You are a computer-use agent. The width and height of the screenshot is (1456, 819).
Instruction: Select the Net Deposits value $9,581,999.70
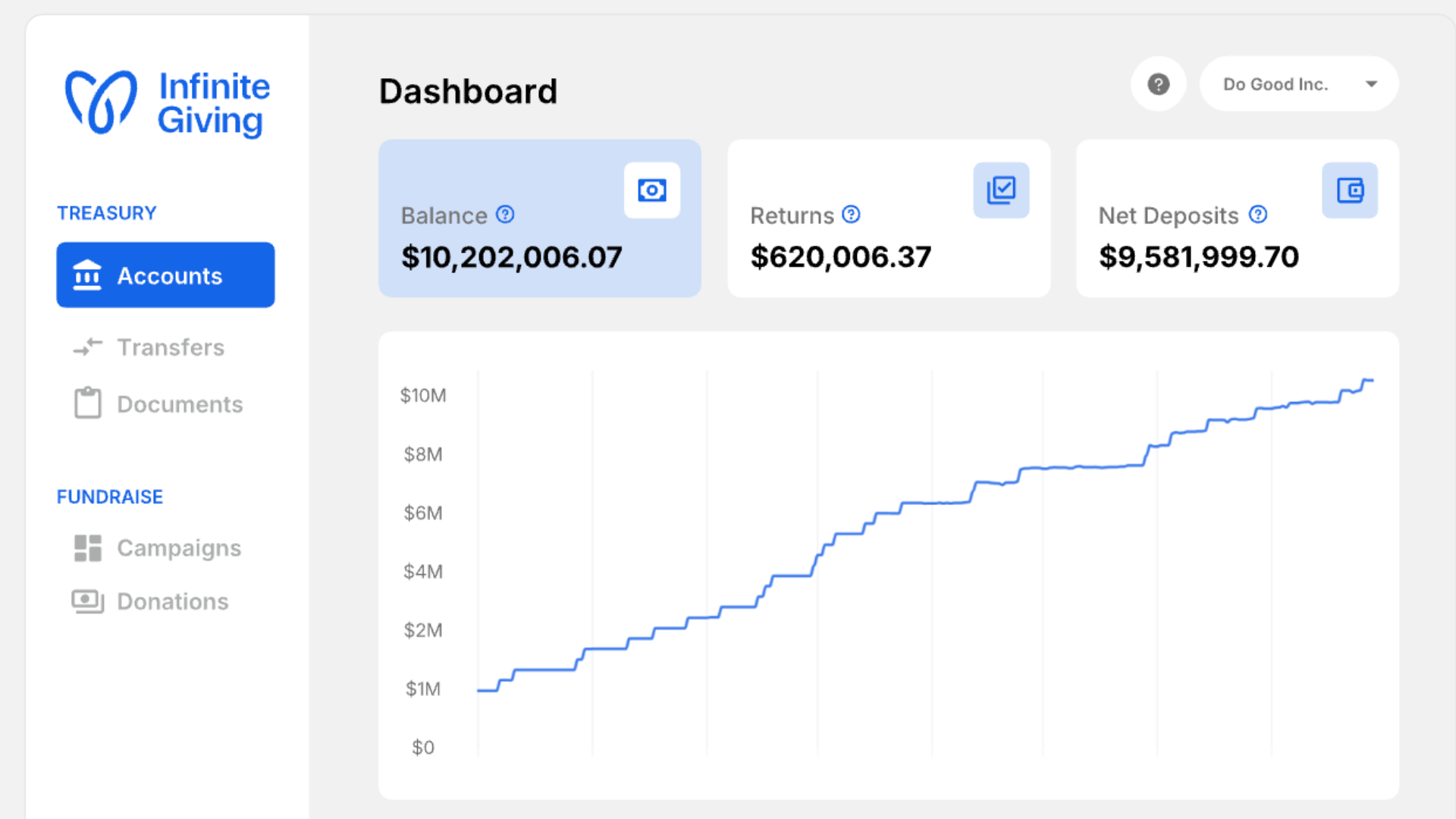[1199, 257]
